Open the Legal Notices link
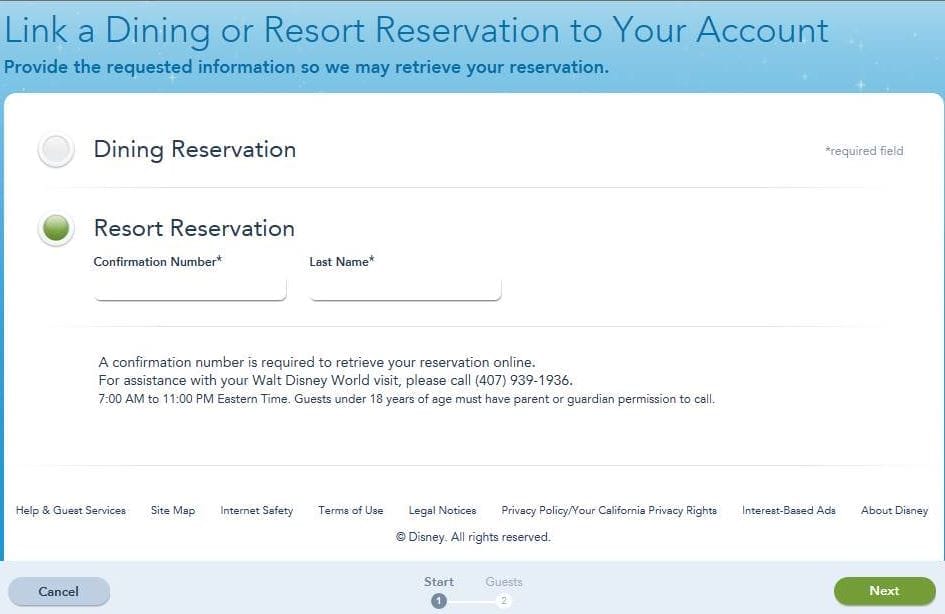This screenshot has height=614, width=945. [x=442, y=510]
